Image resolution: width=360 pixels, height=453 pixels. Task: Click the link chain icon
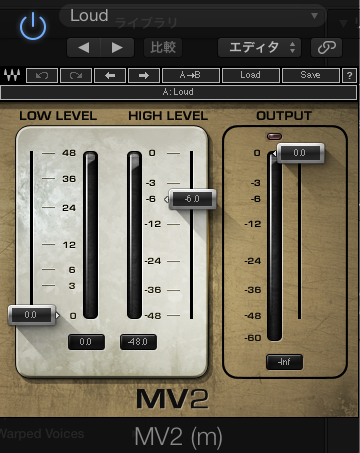[x=326, y=47]
